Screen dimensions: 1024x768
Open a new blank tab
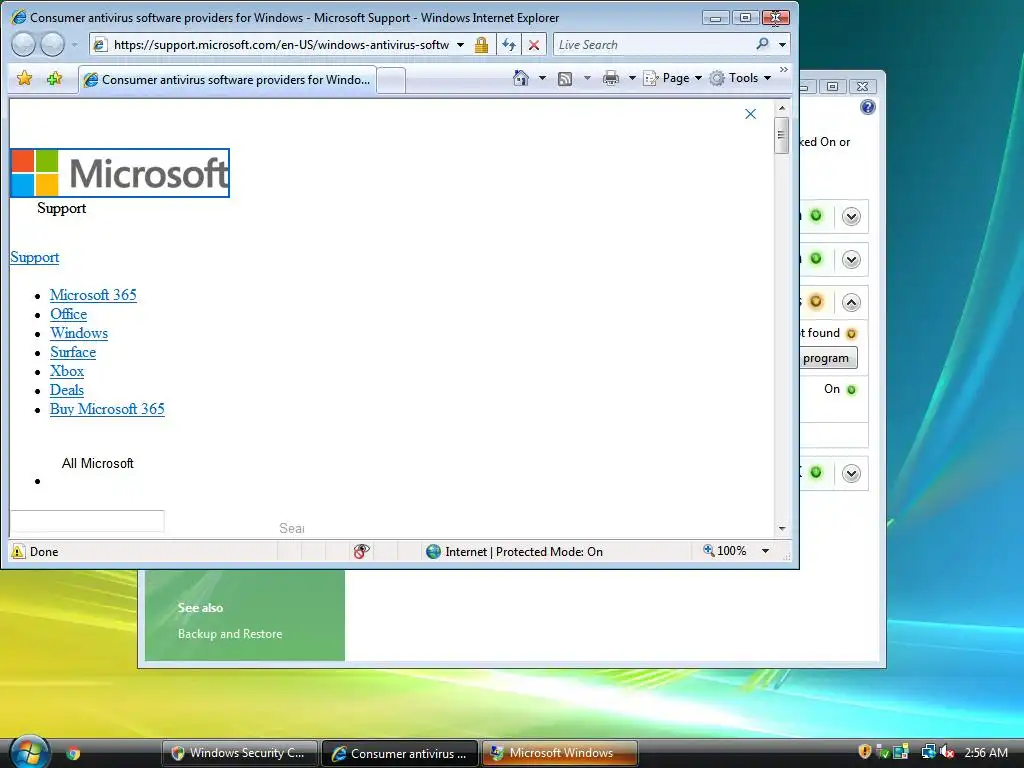[x=391, y=80]
